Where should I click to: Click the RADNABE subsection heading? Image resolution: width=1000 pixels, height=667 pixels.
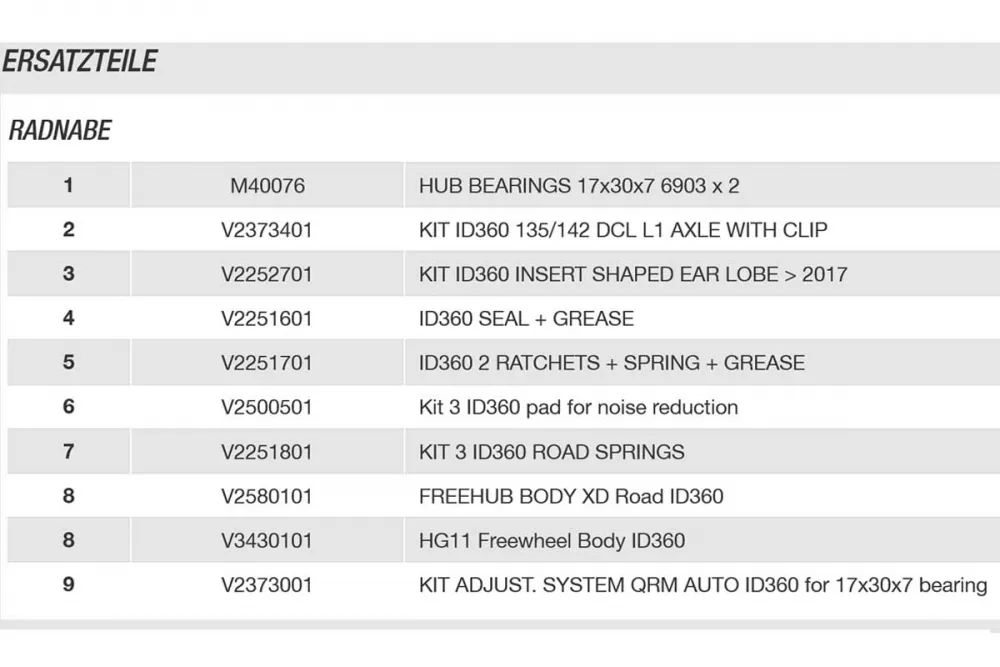60,131
